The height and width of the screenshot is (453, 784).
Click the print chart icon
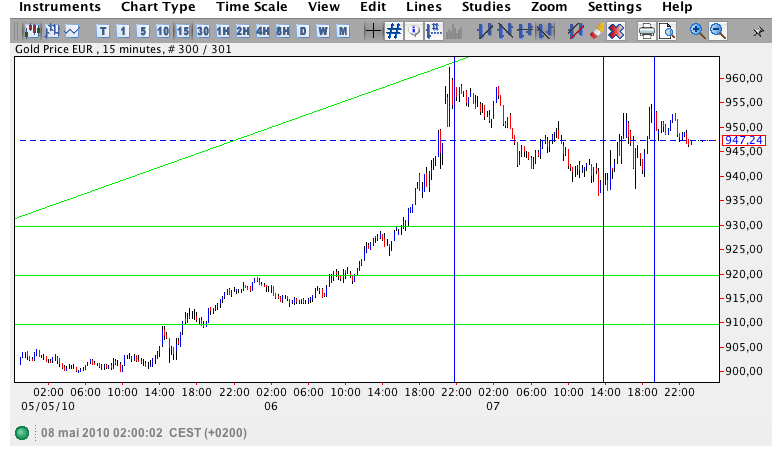pyautogui.click(x=646, y=31)
